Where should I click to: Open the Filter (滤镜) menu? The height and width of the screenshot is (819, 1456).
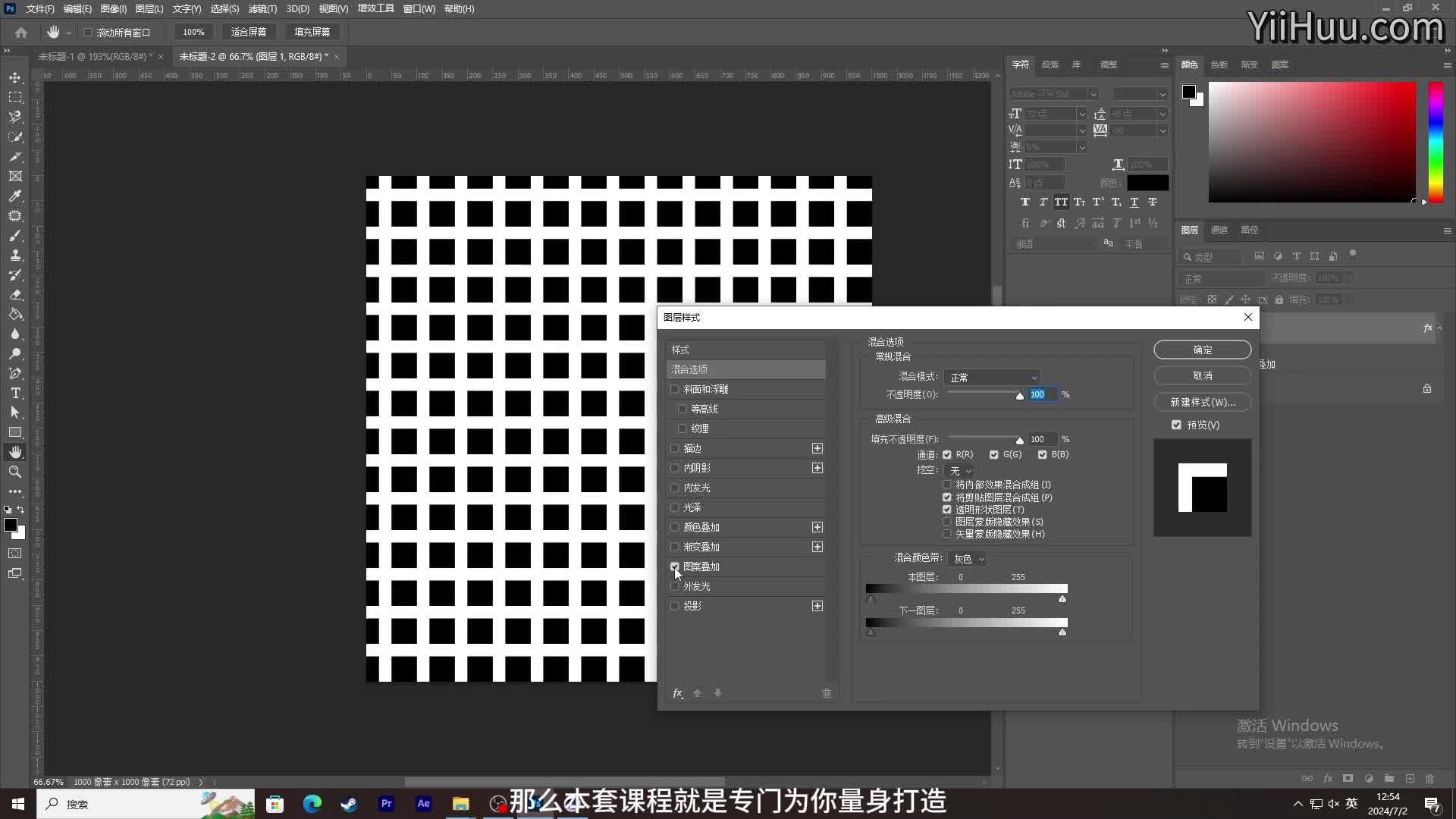coord(262,8)
